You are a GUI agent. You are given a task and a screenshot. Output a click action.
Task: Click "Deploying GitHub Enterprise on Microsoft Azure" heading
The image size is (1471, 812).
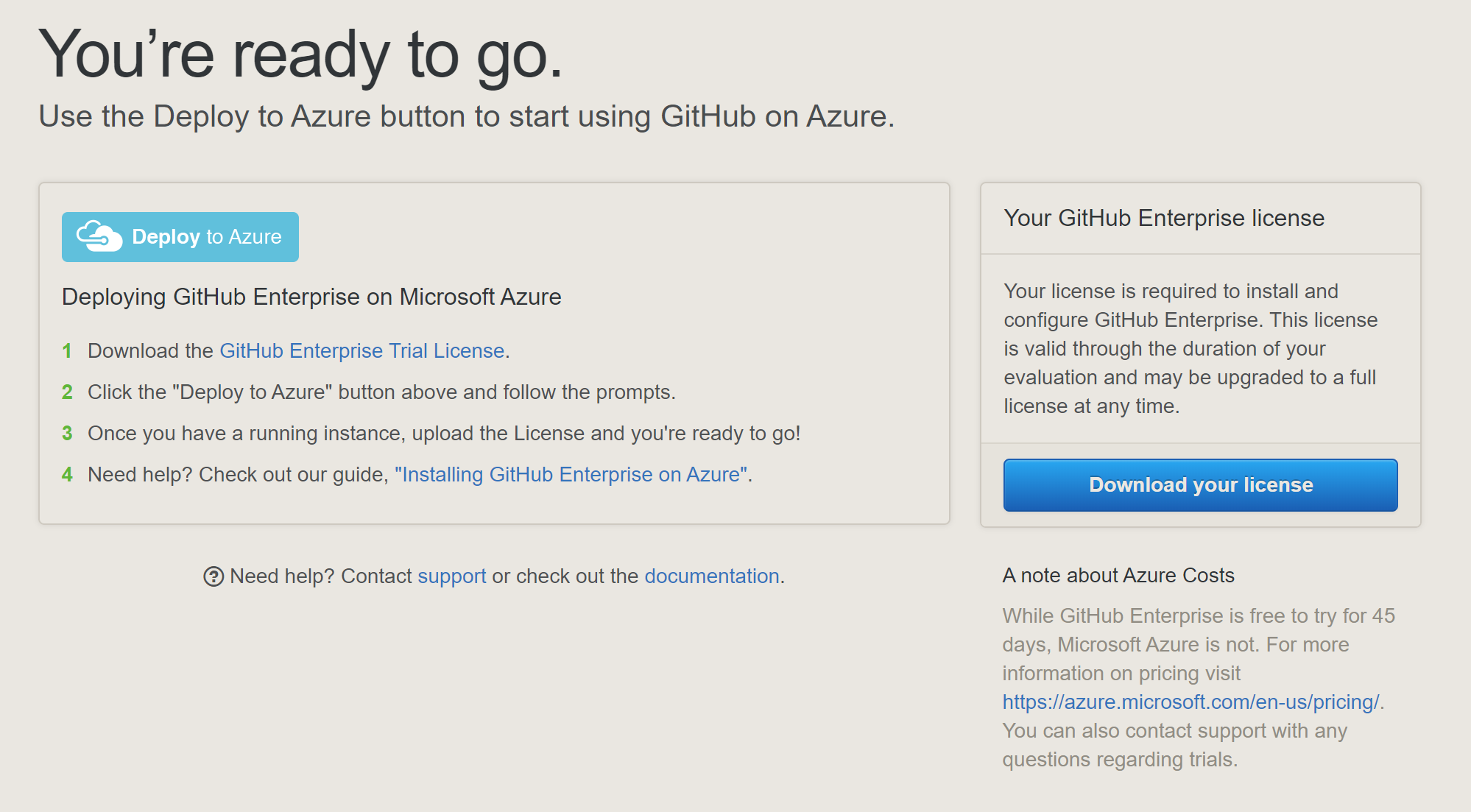(311, 297)
